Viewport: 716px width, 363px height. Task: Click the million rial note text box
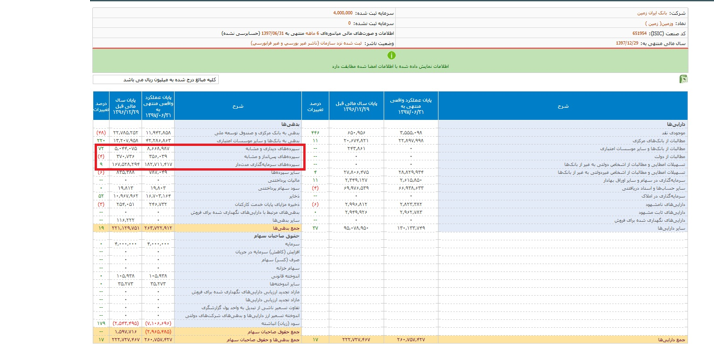coord(156,80)
